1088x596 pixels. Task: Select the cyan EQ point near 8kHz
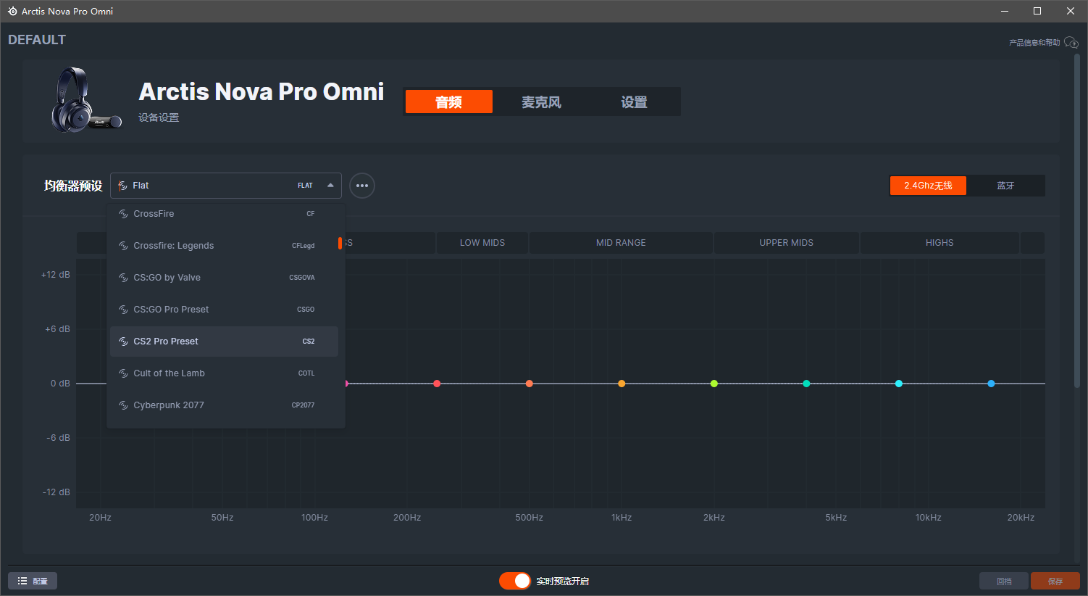point(899,384)
